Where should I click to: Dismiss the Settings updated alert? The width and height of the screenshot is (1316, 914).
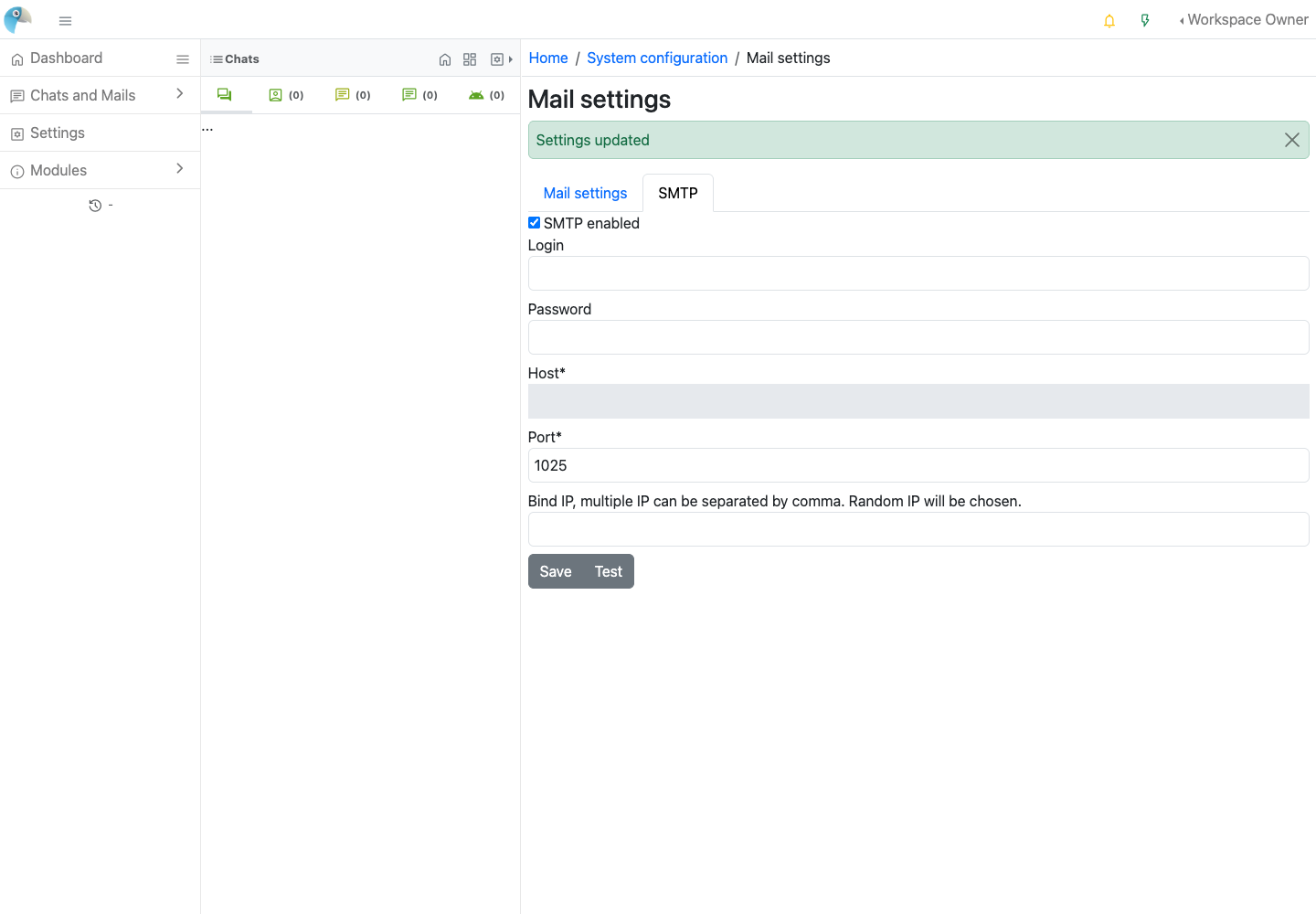(x=1292, y=140)
